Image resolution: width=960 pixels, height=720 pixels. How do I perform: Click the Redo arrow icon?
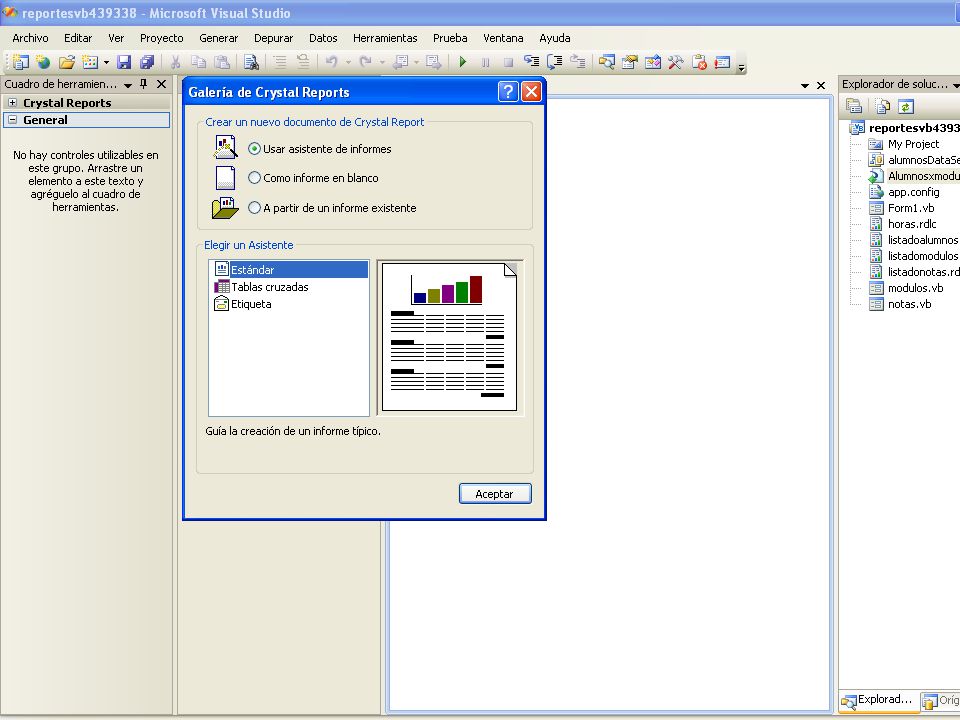(x=366, y=62)
